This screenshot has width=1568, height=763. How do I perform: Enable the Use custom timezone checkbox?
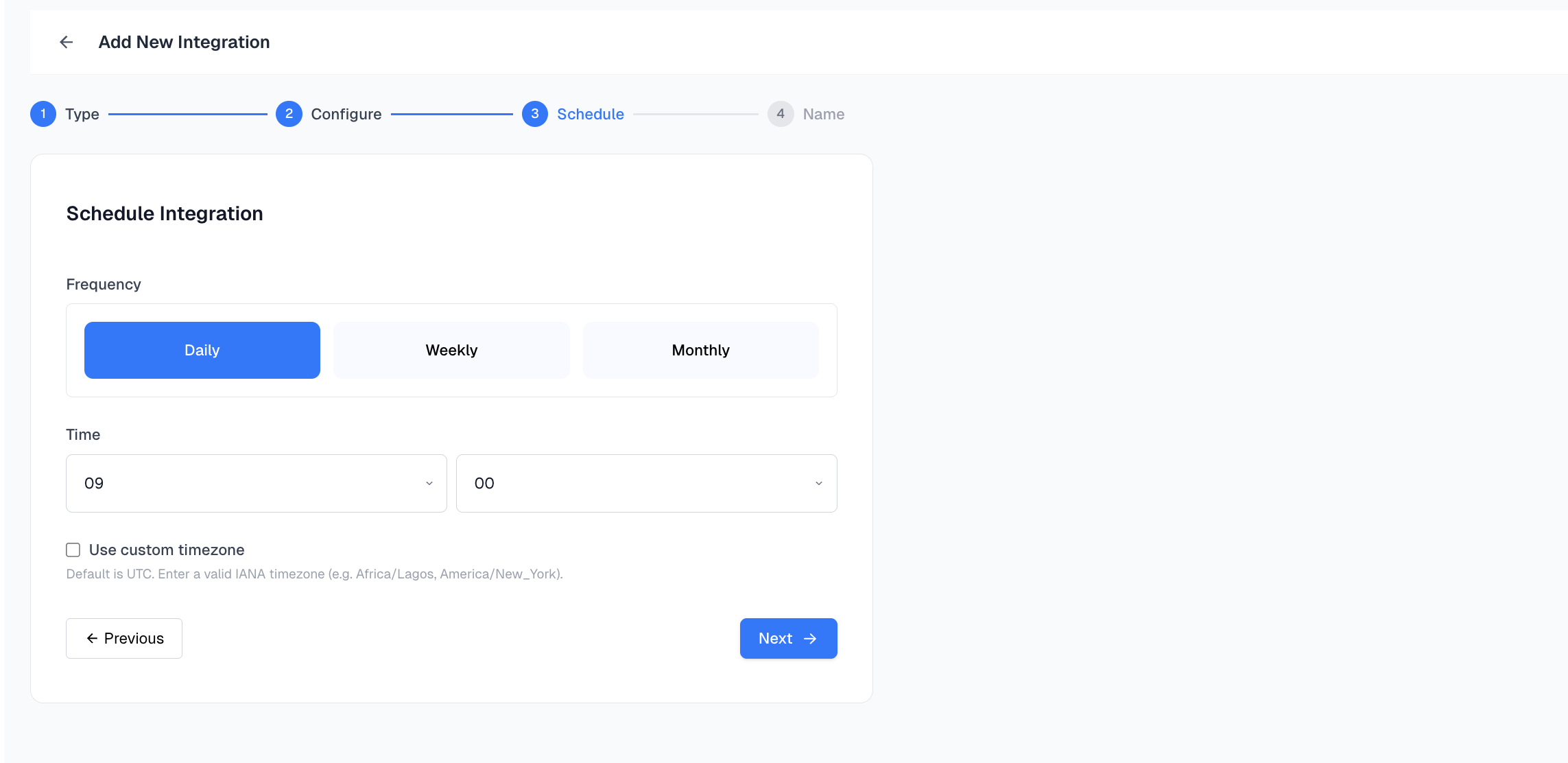pyautogui.click(x=73, y=549)
